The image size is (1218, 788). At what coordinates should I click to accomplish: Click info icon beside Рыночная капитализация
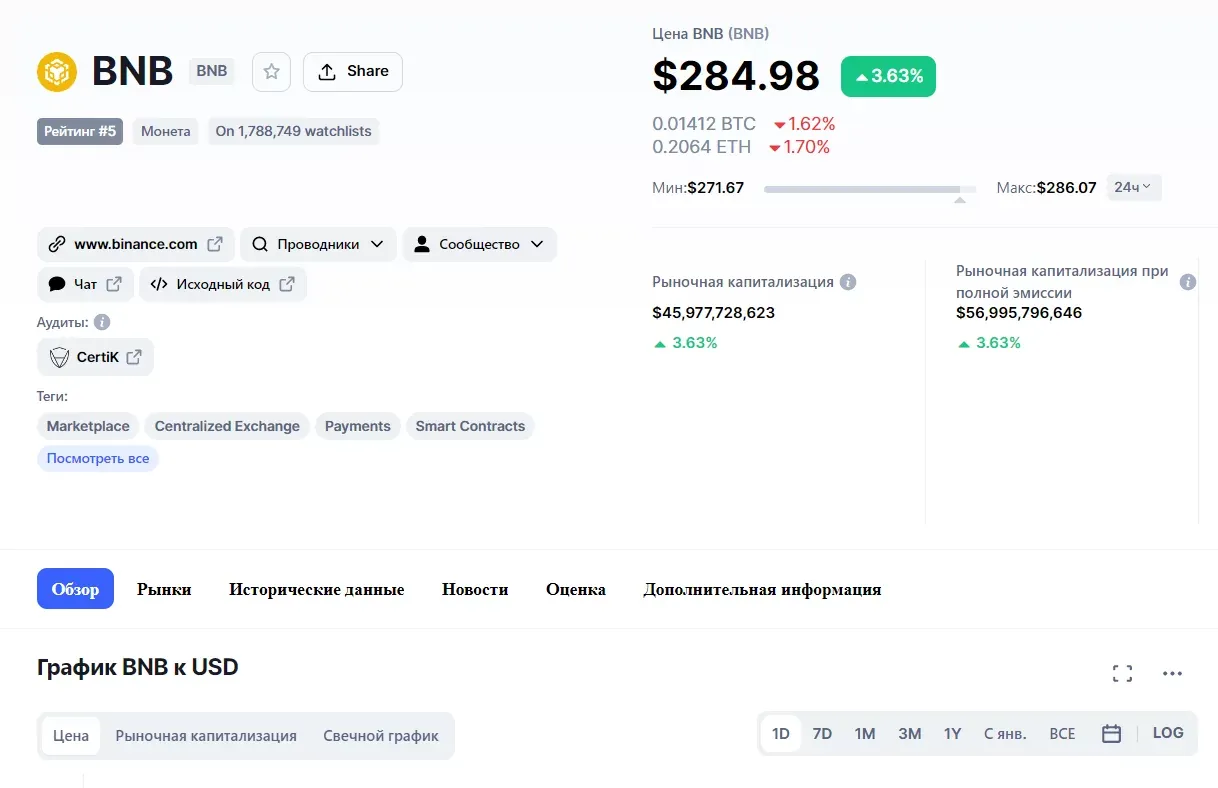click(x=848, y=282)
